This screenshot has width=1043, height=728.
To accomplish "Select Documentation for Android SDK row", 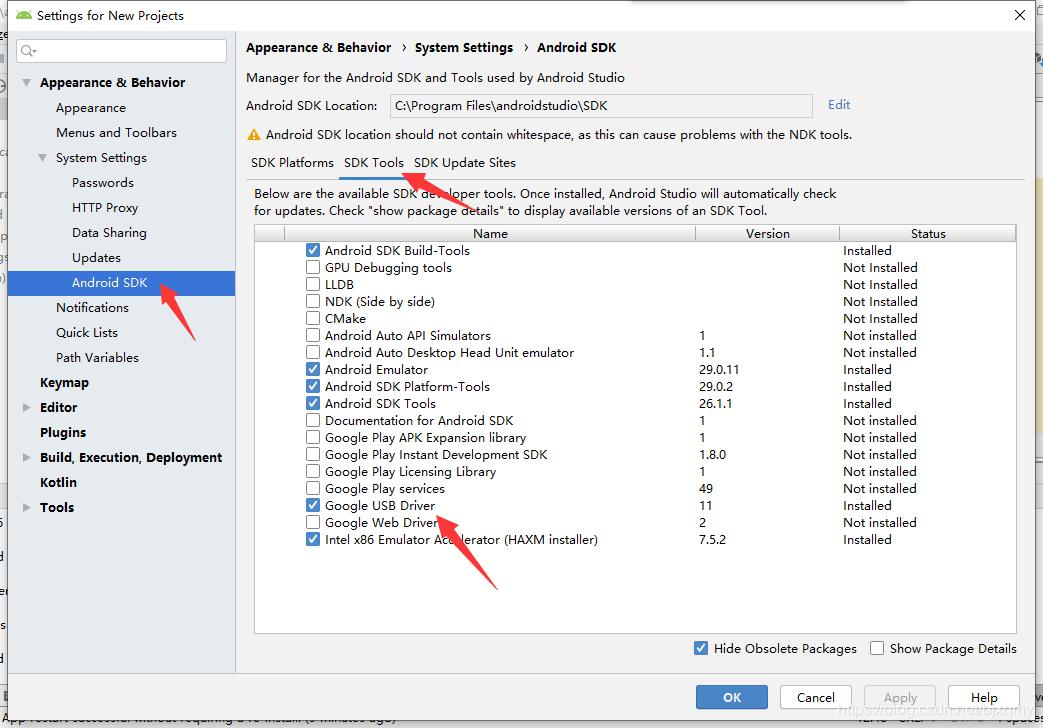I will coord(419,421).
